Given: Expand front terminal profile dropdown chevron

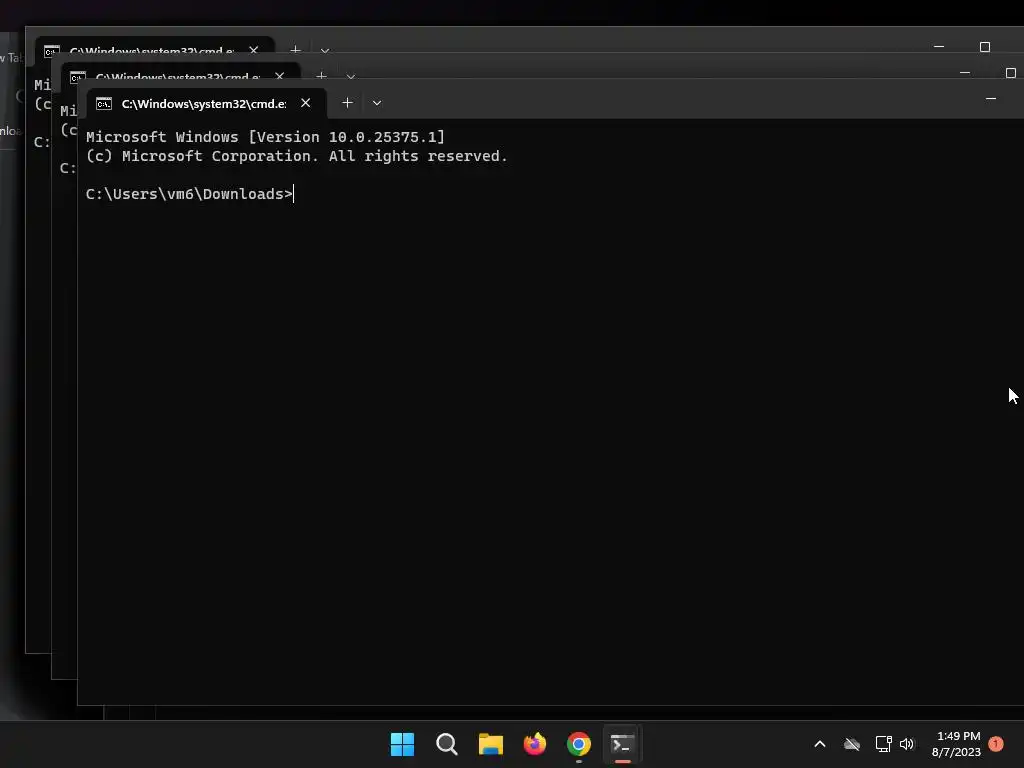Looking at the screenshot, I should pos(377,103).
